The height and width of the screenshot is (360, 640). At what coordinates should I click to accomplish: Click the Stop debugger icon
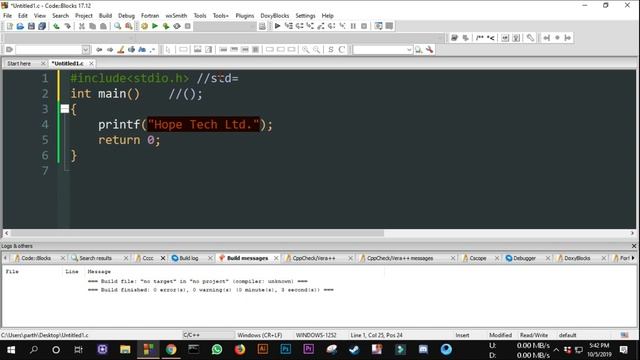point(364,26)
